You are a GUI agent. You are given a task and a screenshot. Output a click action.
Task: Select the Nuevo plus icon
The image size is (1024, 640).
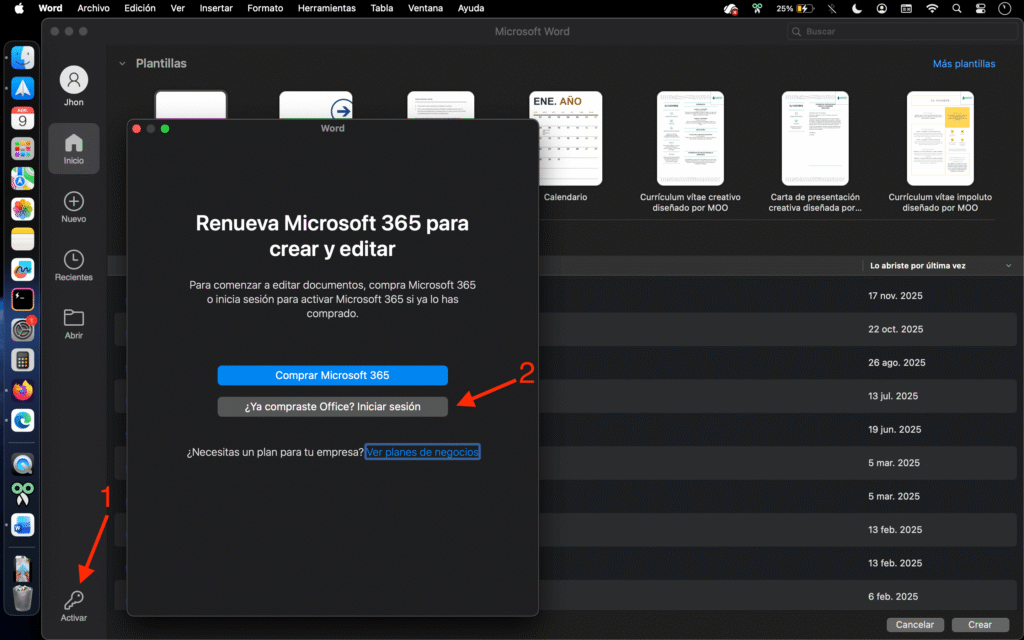(x=73, y=202)
